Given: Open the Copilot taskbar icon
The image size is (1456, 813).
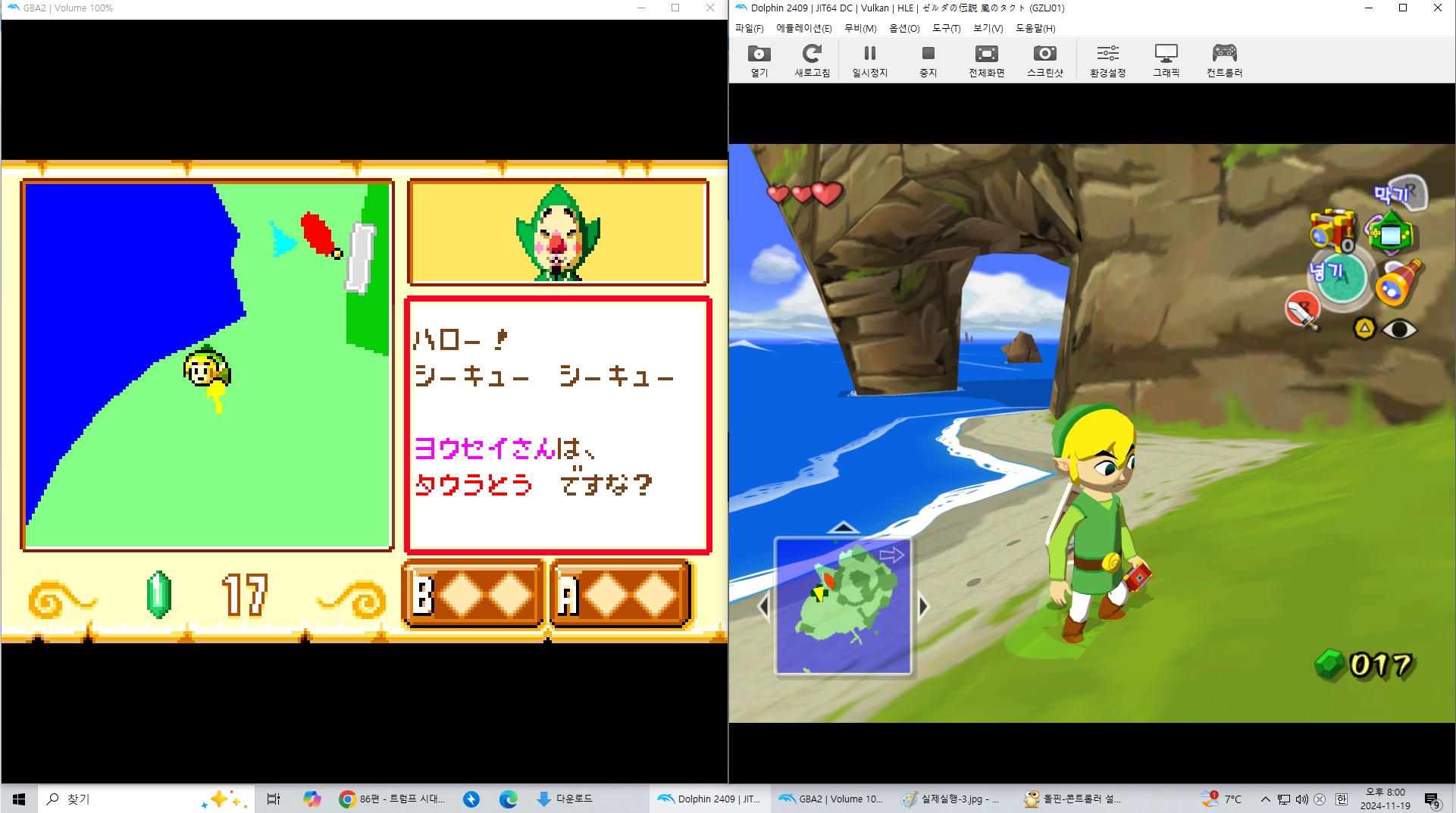Looking at the screenshot, I should click(312, 799).
